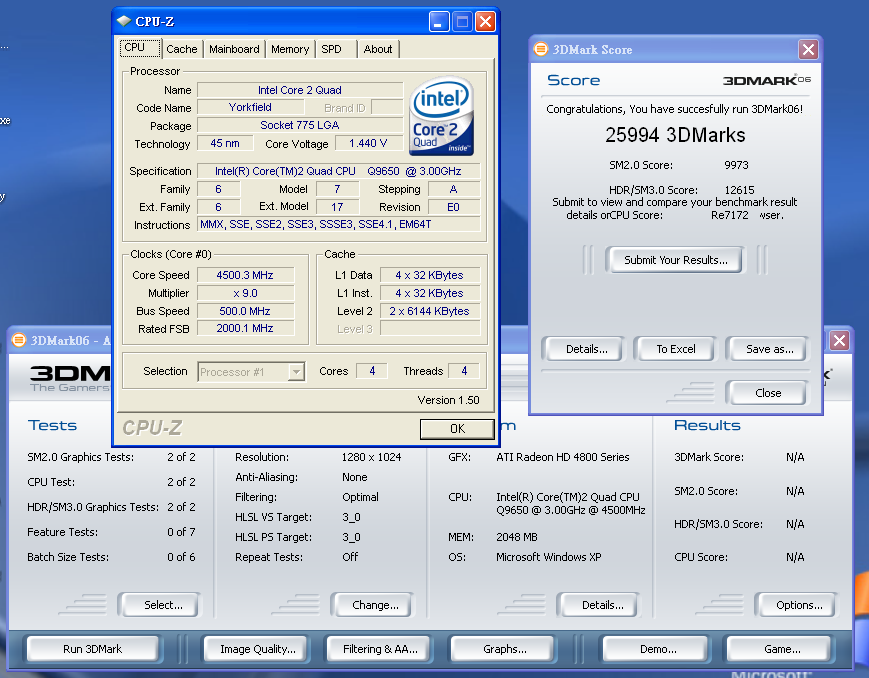Open the Graphs button
Screen dimensions: 869x678
(504, 649)
